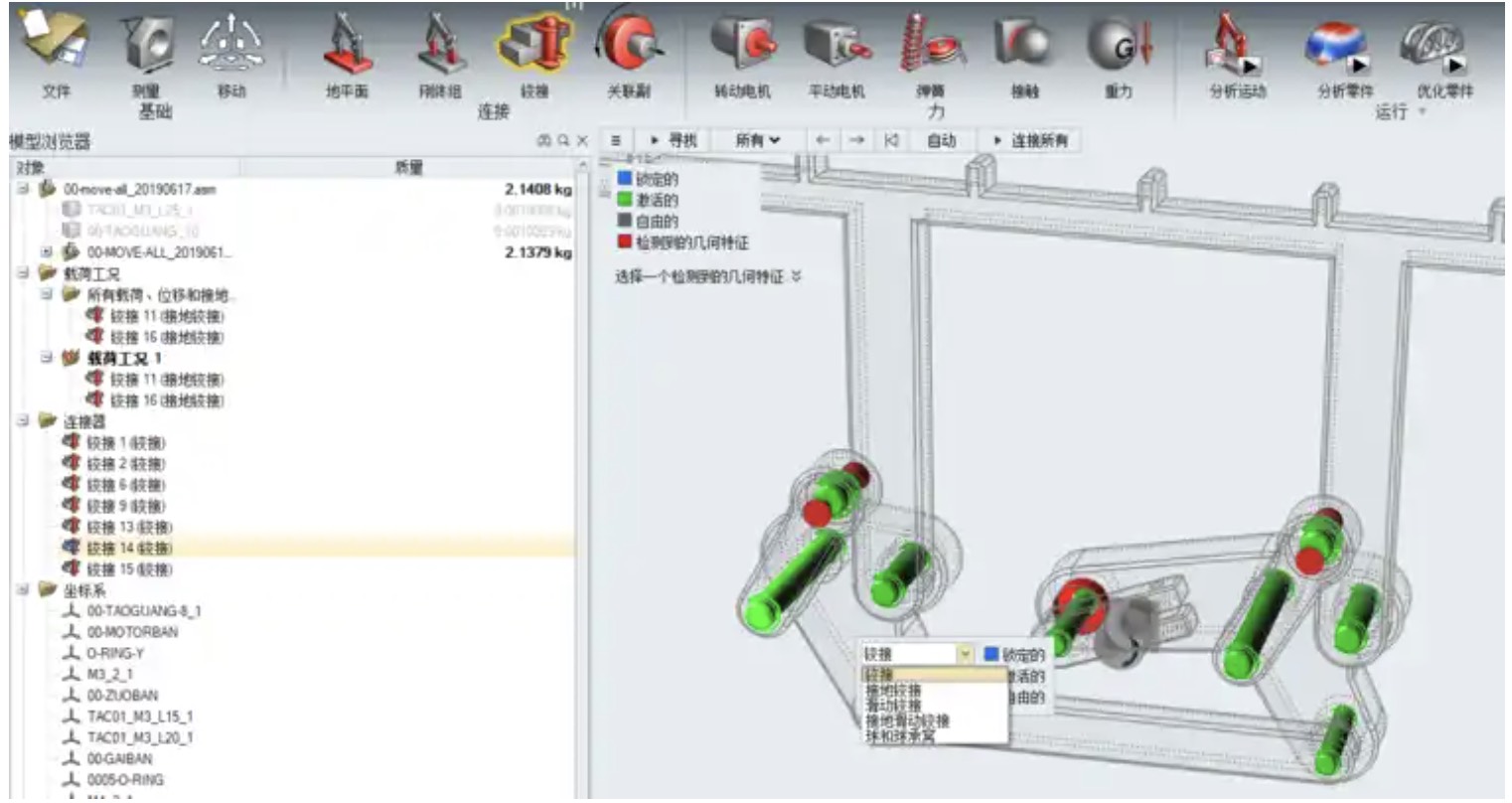This screenshot has height=803, width=1512.
Task: Choose 接地铰接 from the joint type list
Action: tap(894, 690)
